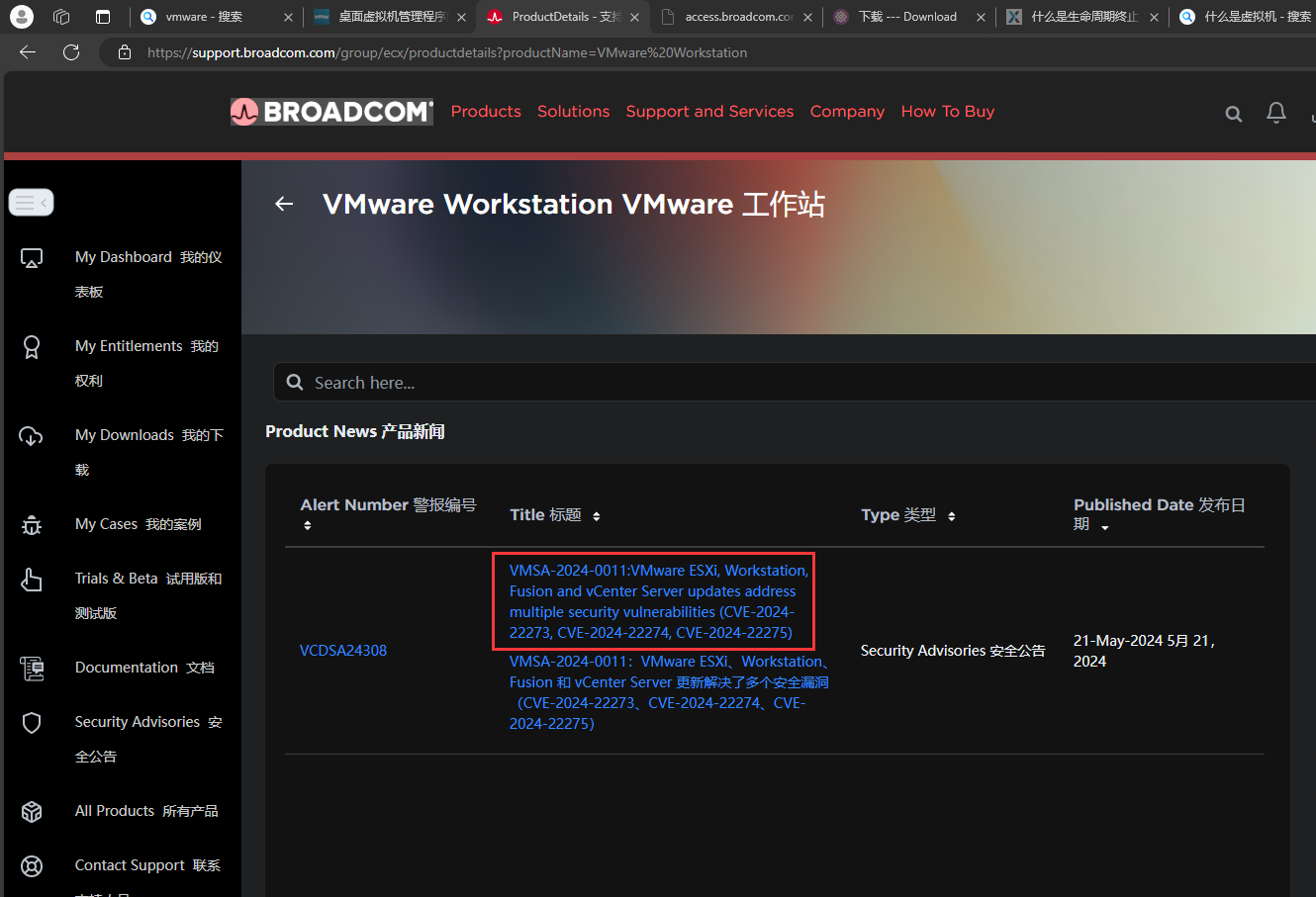The image size is (1316, 897).
Task: Switch to the 桌面虚拟机管理程序 tab
Action: click(x=390, y=17)
